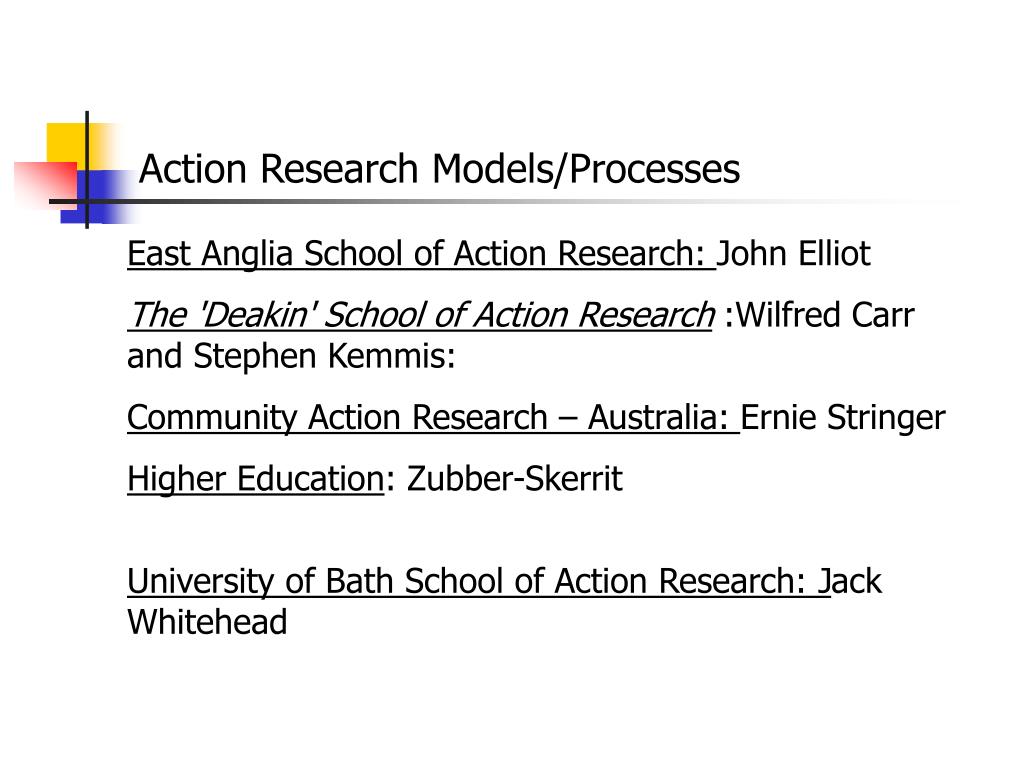
Task: Click the vertical black line of the logo
Action: point(87,170)
